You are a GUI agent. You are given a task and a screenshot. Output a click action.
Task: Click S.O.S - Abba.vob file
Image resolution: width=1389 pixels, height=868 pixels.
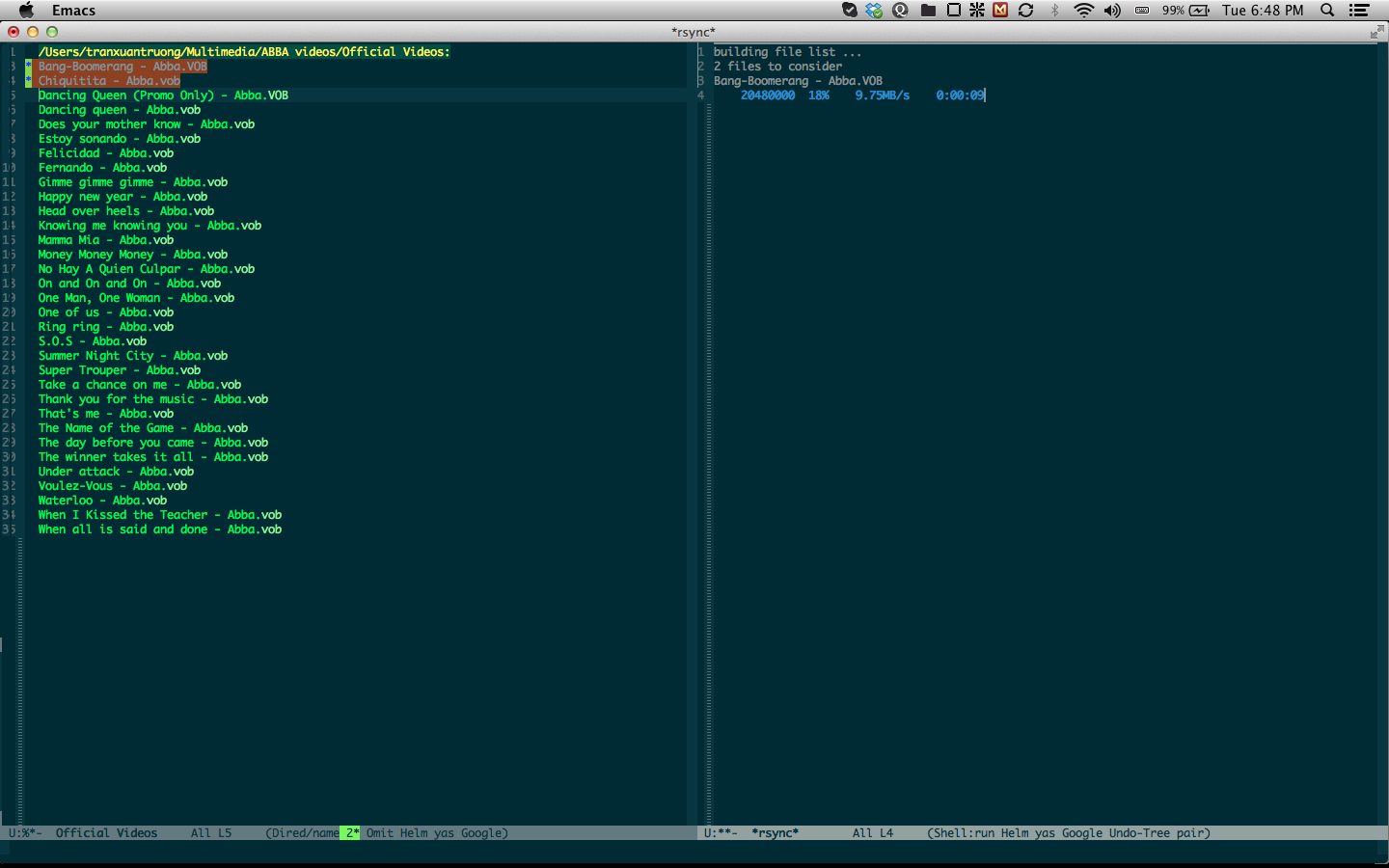click(93, 341)
